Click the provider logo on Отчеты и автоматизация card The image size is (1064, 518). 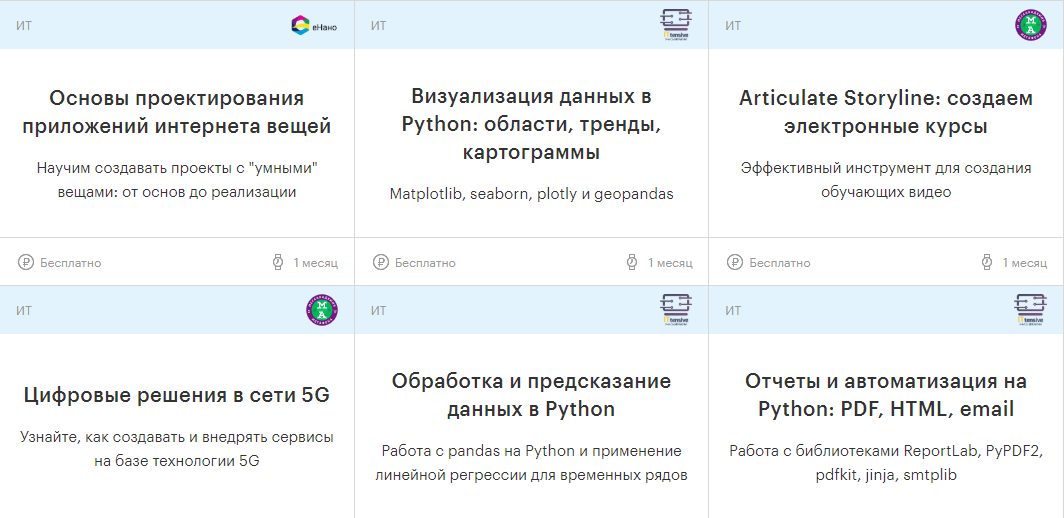pyautogui.click(x=1030, y=310)
